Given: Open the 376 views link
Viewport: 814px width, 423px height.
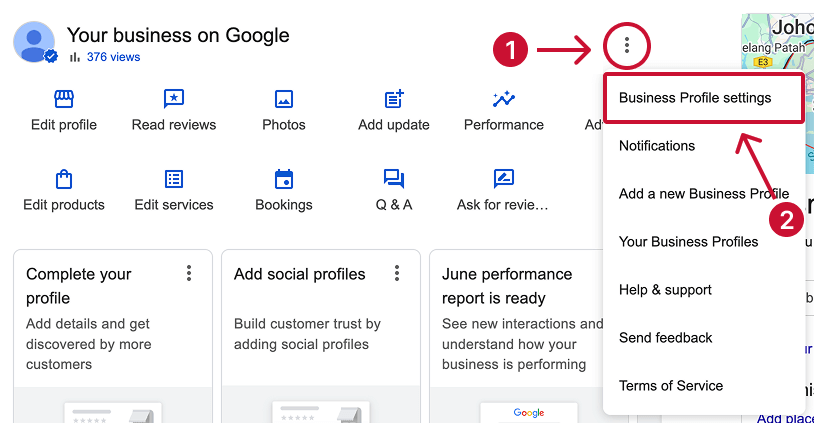Looking at the screenshot, I should 113,57.
